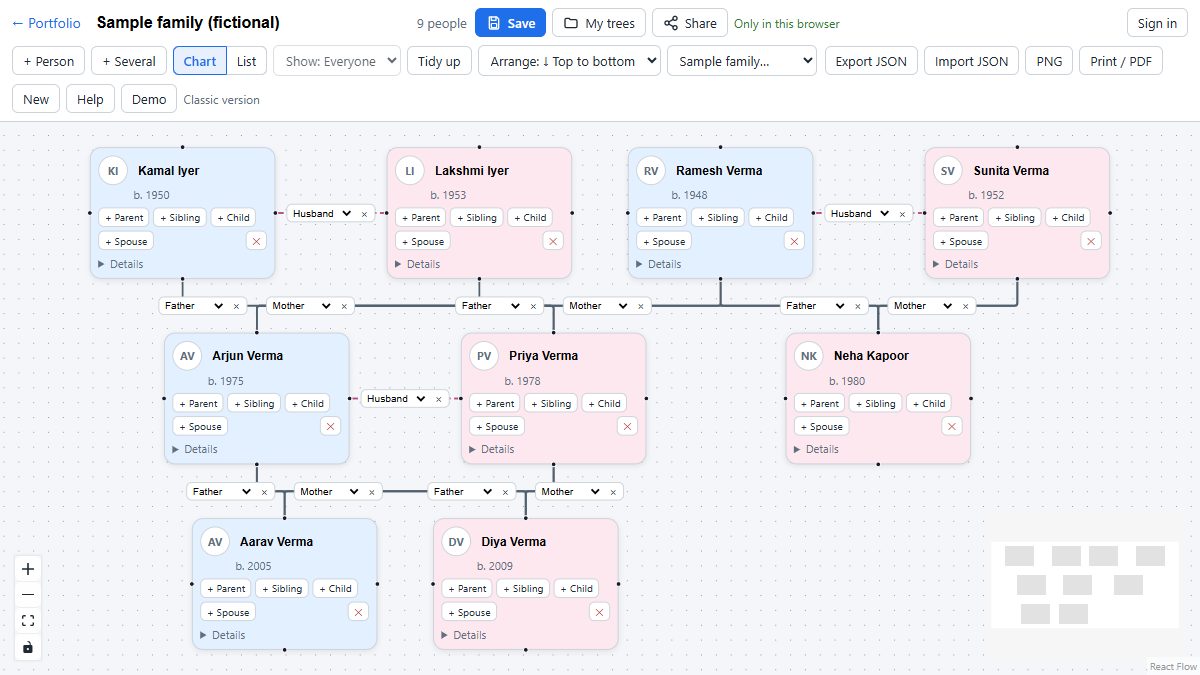This screenshot has width=1200, height=675.
Task: Click the RV avatar on Ramesh Verma card
Action: click(650, 171)
